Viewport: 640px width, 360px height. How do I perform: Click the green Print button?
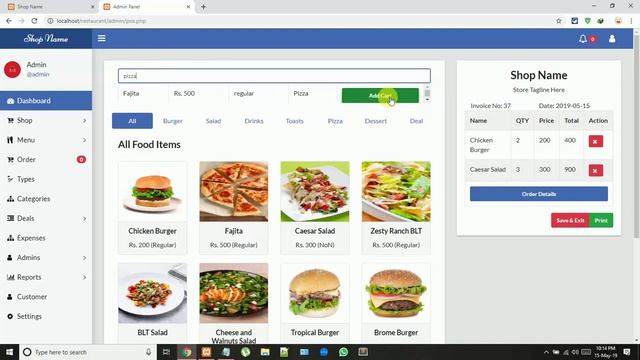point(601,220)
